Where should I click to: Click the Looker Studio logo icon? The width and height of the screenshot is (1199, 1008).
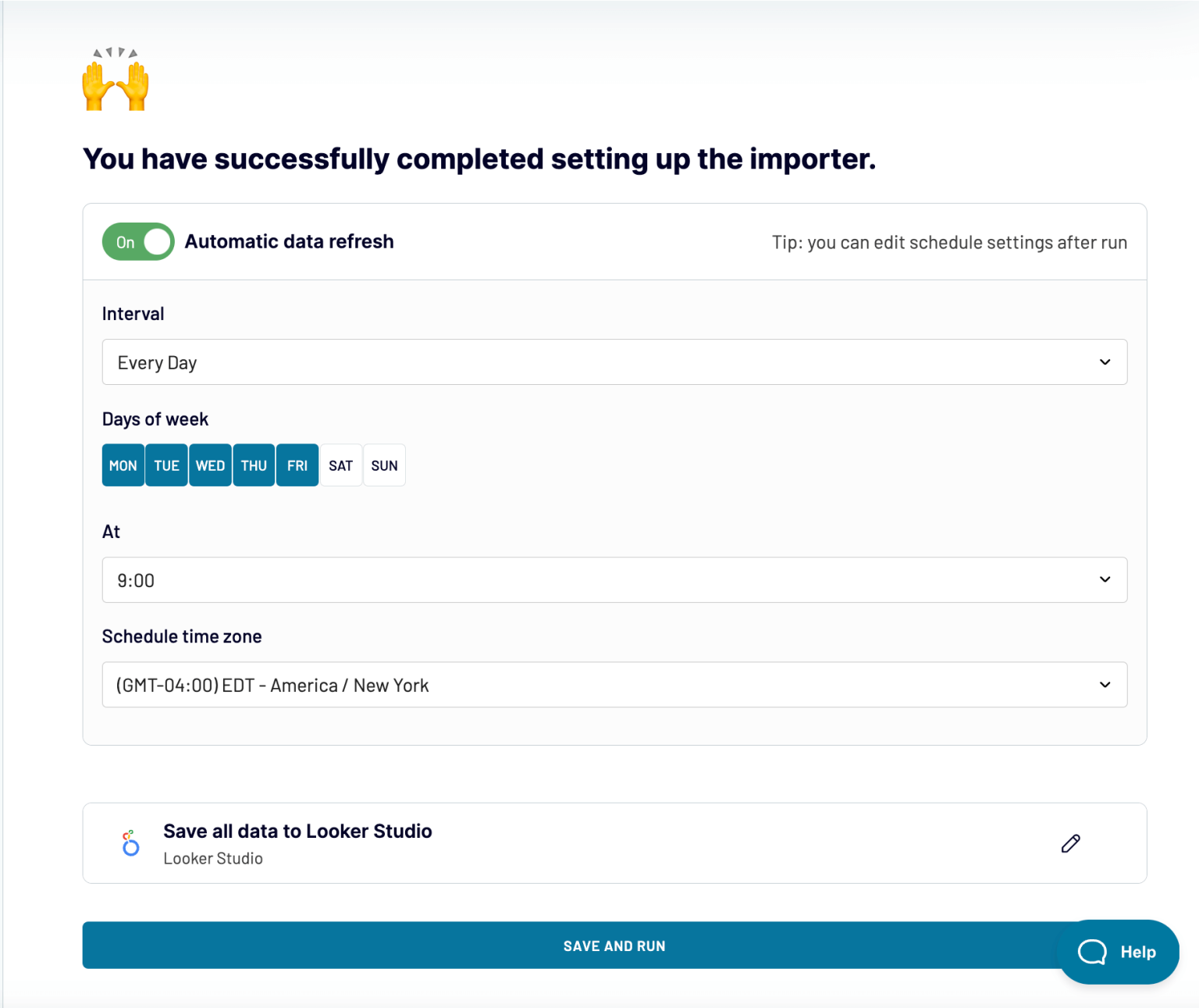(x=131, y=843)
